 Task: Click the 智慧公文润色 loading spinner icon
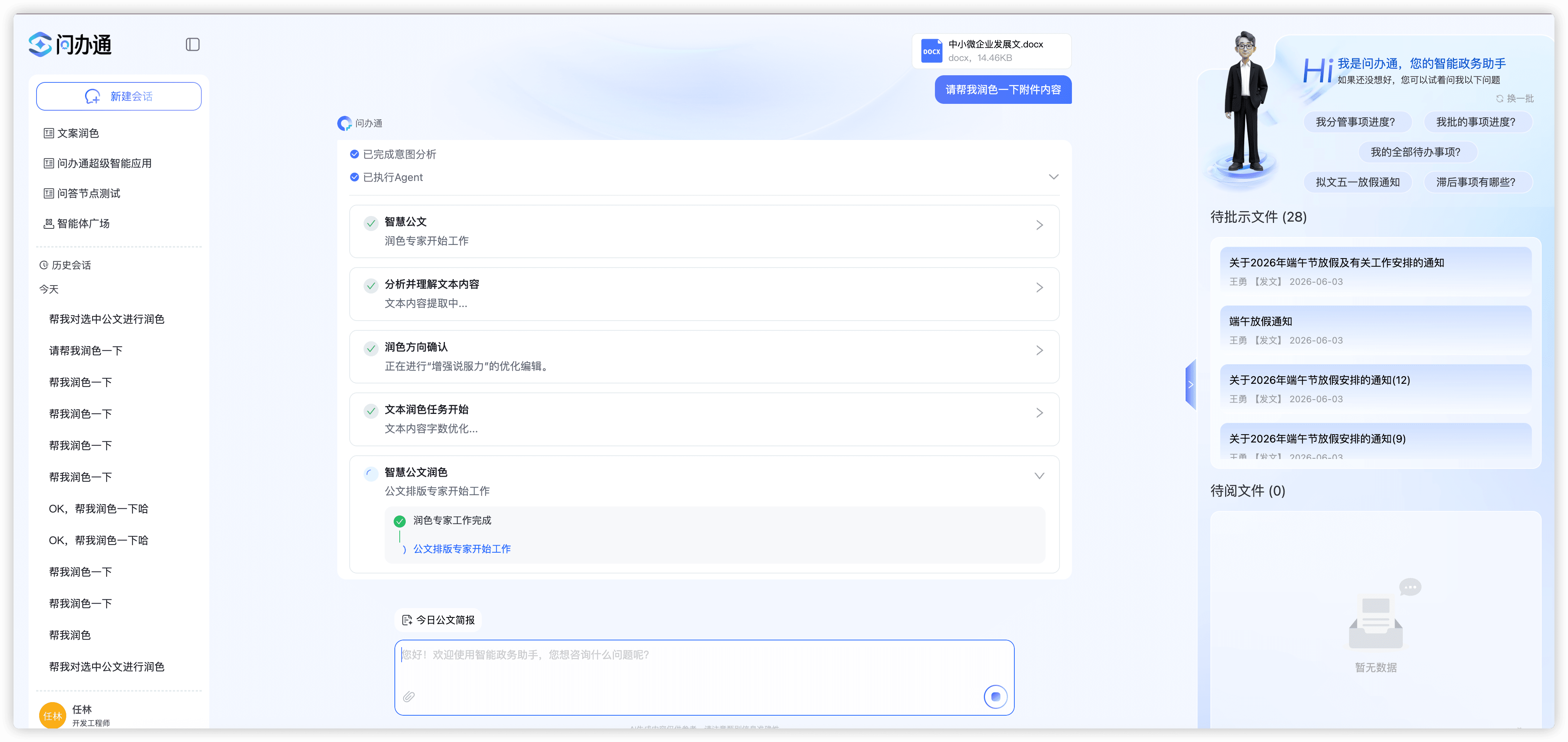tap(371, 474)
